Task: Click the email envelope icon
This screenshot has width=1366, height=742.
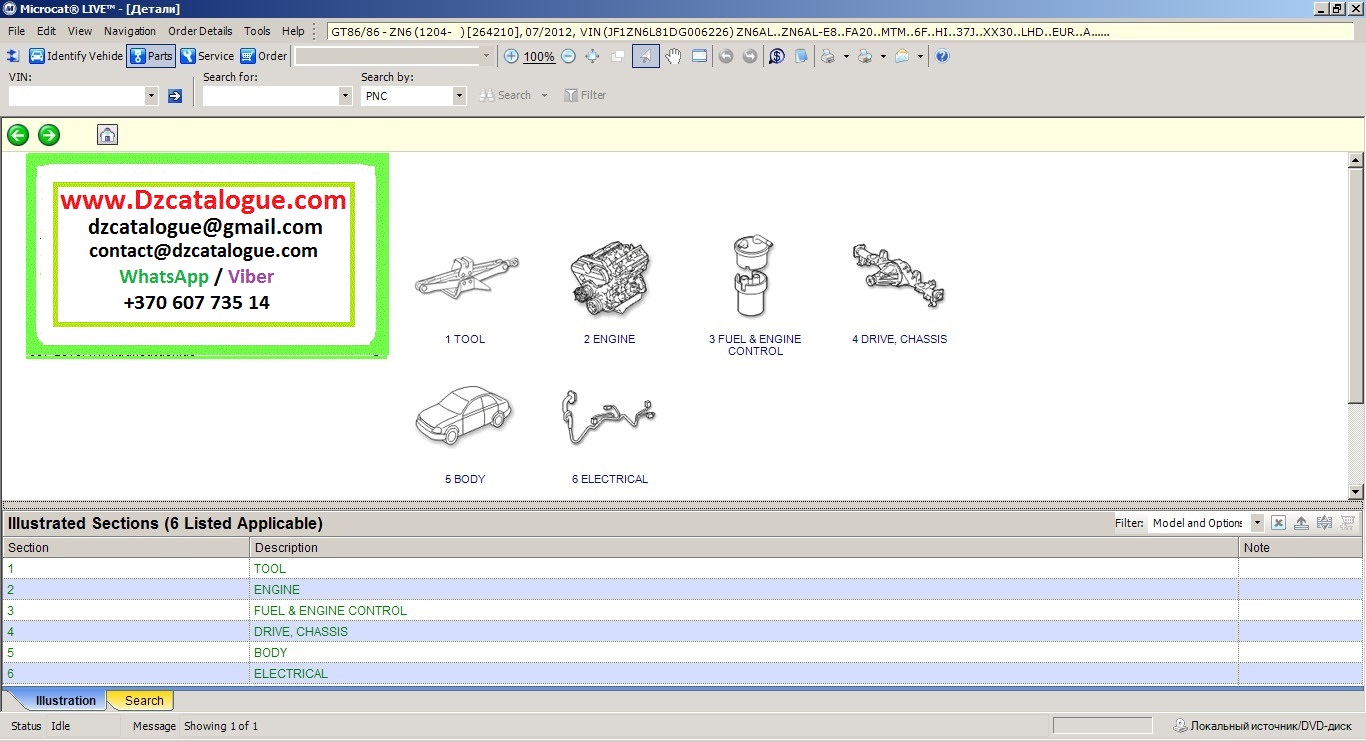Action: [x=902, y=56]
